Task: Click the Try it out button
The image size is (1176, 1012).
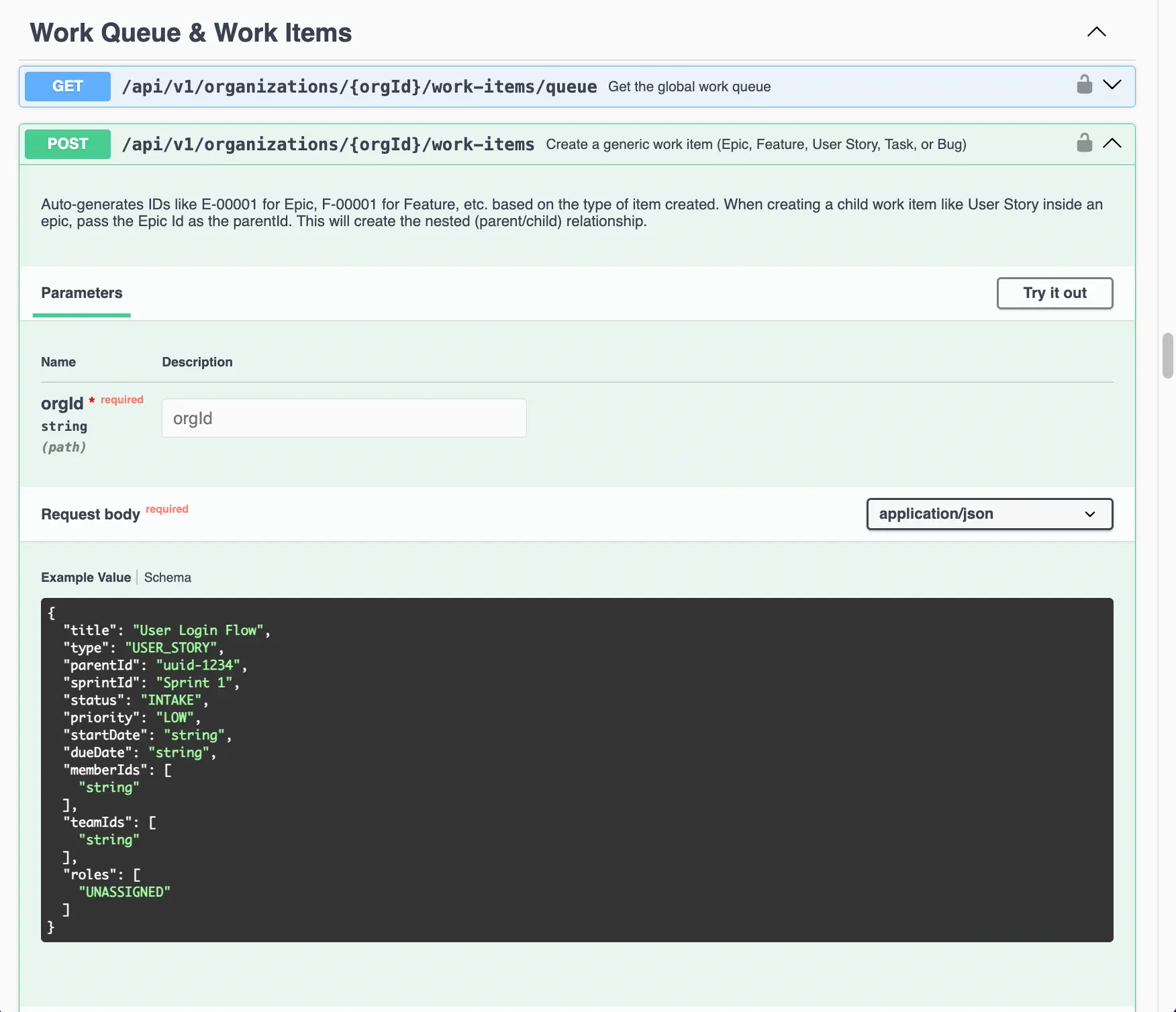Action: click(x=1055, y=293)
